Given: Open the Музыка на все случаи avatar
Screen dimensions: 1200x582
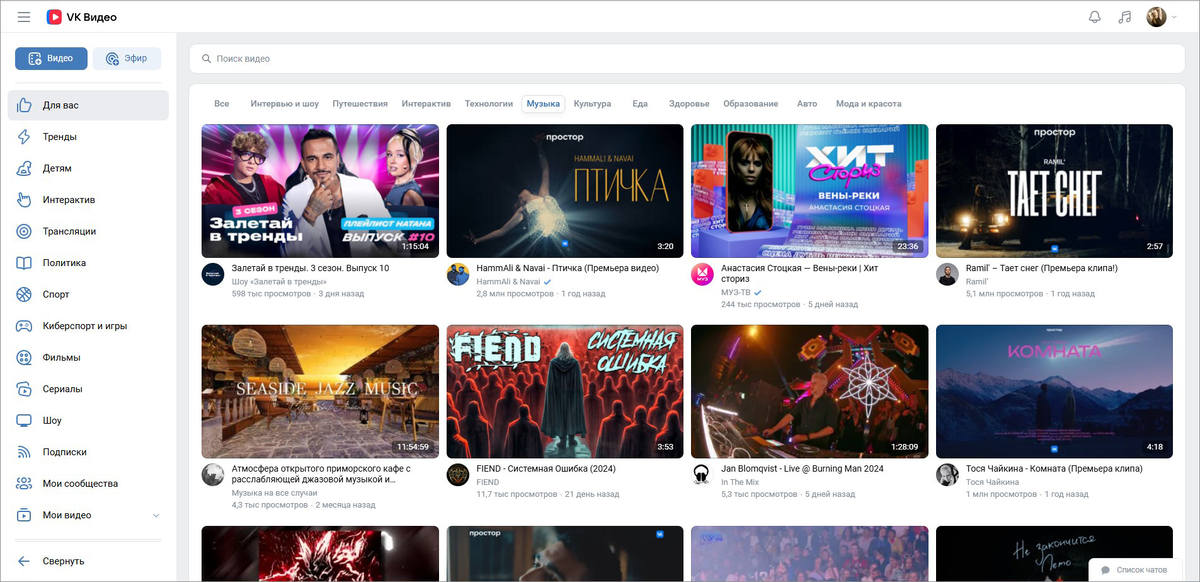Looking at the screenshot, I should click(x=213, y=475).
